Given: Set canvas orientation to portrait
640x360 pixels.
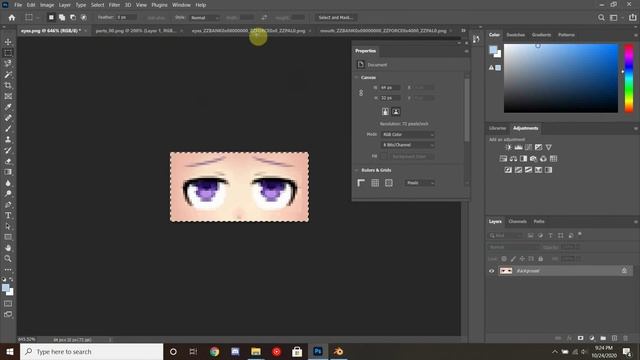Looking at the screenshot, I should (385, 112).
